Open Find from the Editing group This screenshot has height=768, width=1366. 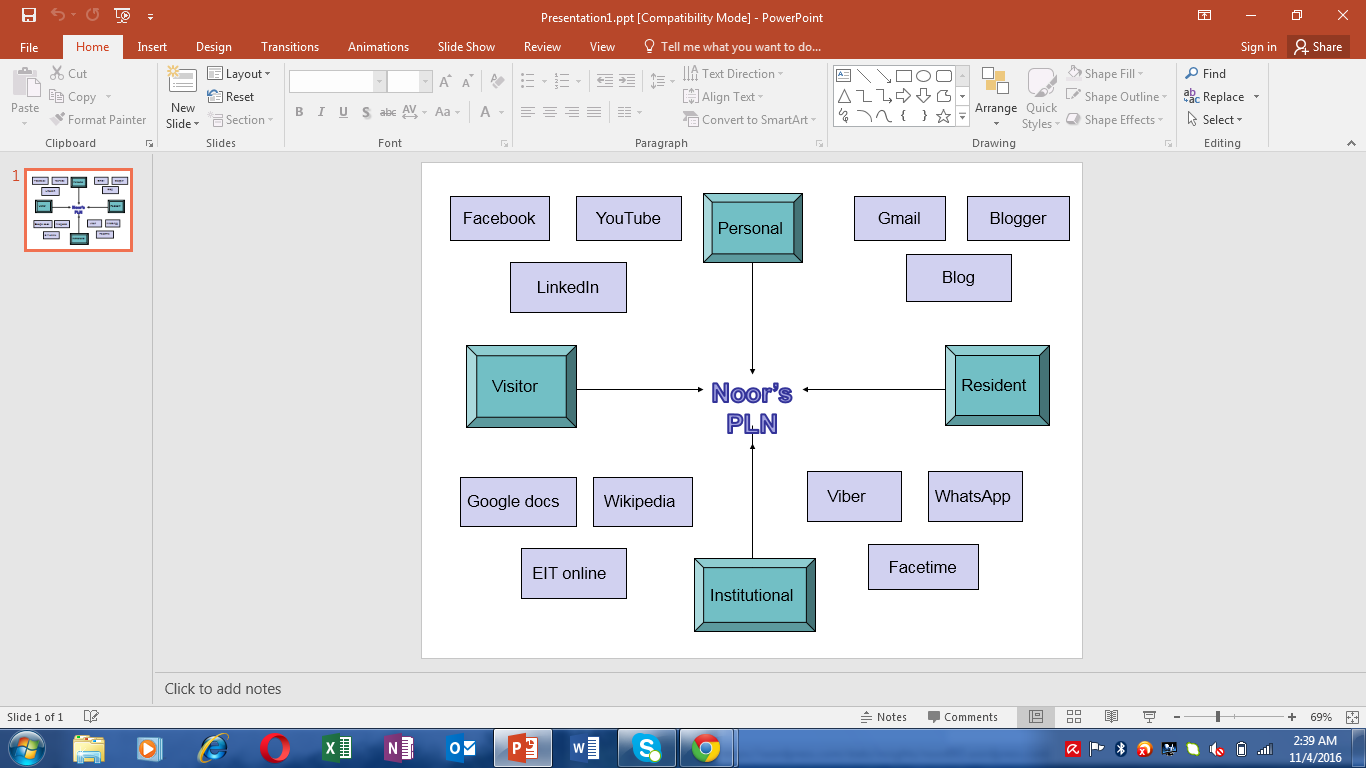coord(1206,74)
